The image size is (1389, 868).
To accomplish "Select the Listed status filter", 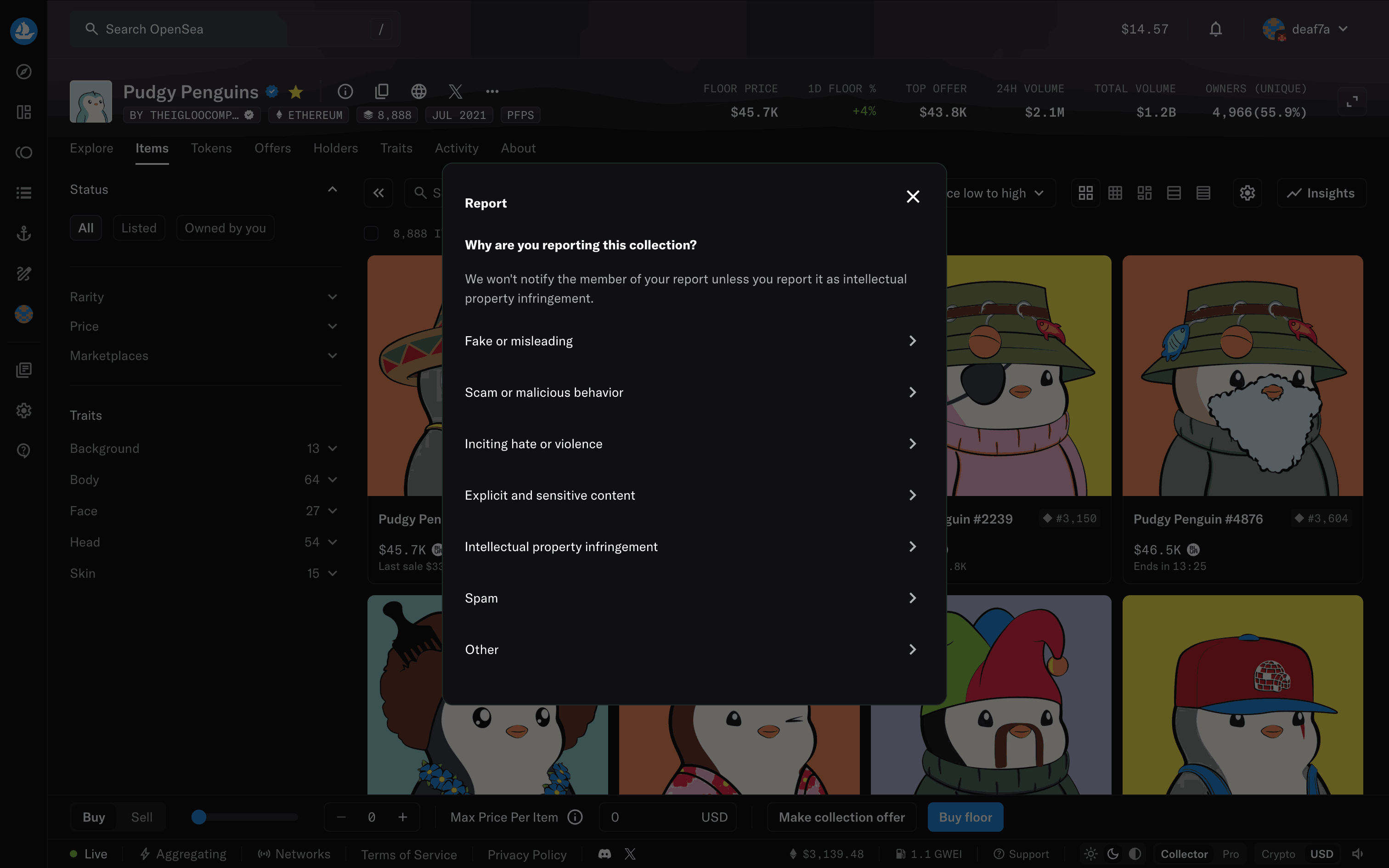I will 139,228.
